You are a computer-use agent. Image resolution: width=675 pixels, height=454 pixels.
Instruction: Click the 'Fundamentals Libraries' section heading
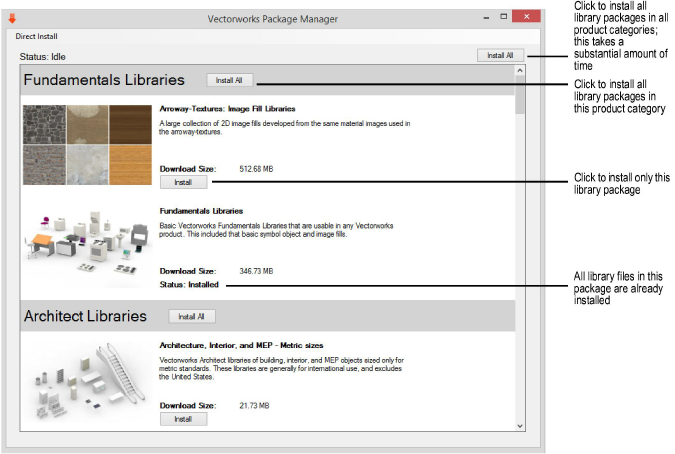104,80
